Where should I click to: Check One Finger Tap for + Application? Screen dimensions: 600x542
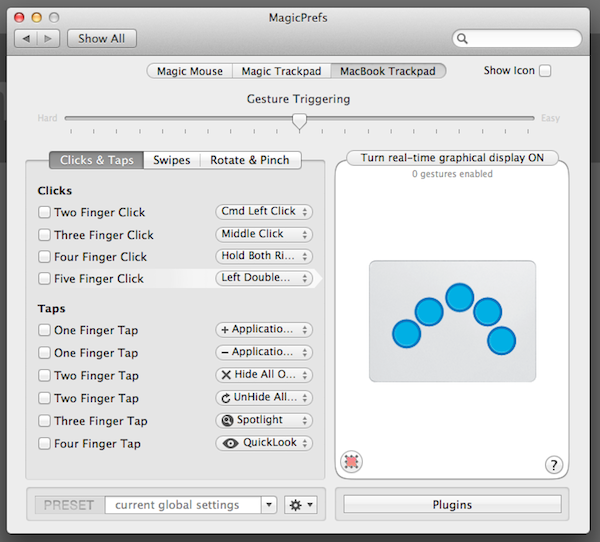tap(44, 330)
